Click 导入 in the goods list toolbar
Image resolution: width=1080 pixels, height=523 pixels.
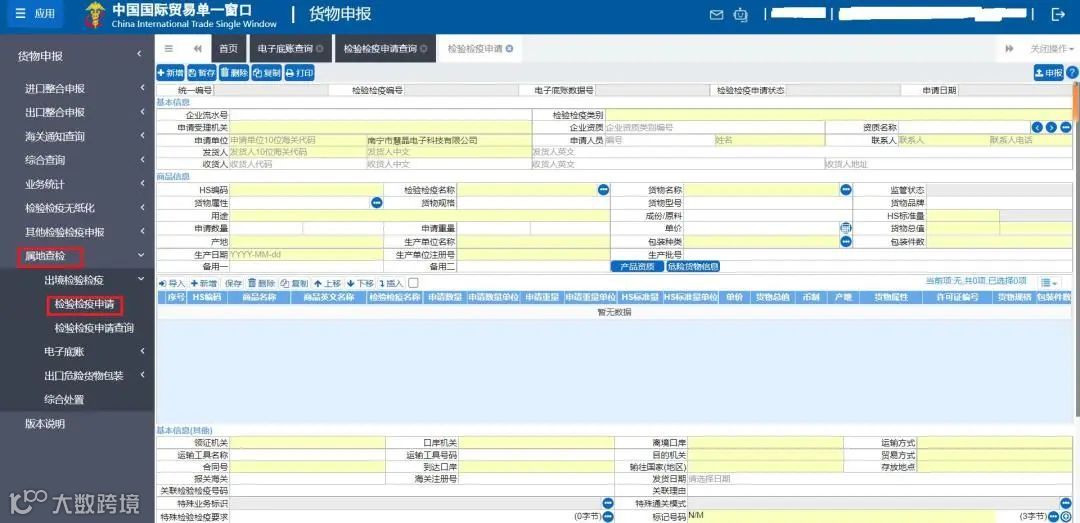pyautogui.click(x=173, y=283)
